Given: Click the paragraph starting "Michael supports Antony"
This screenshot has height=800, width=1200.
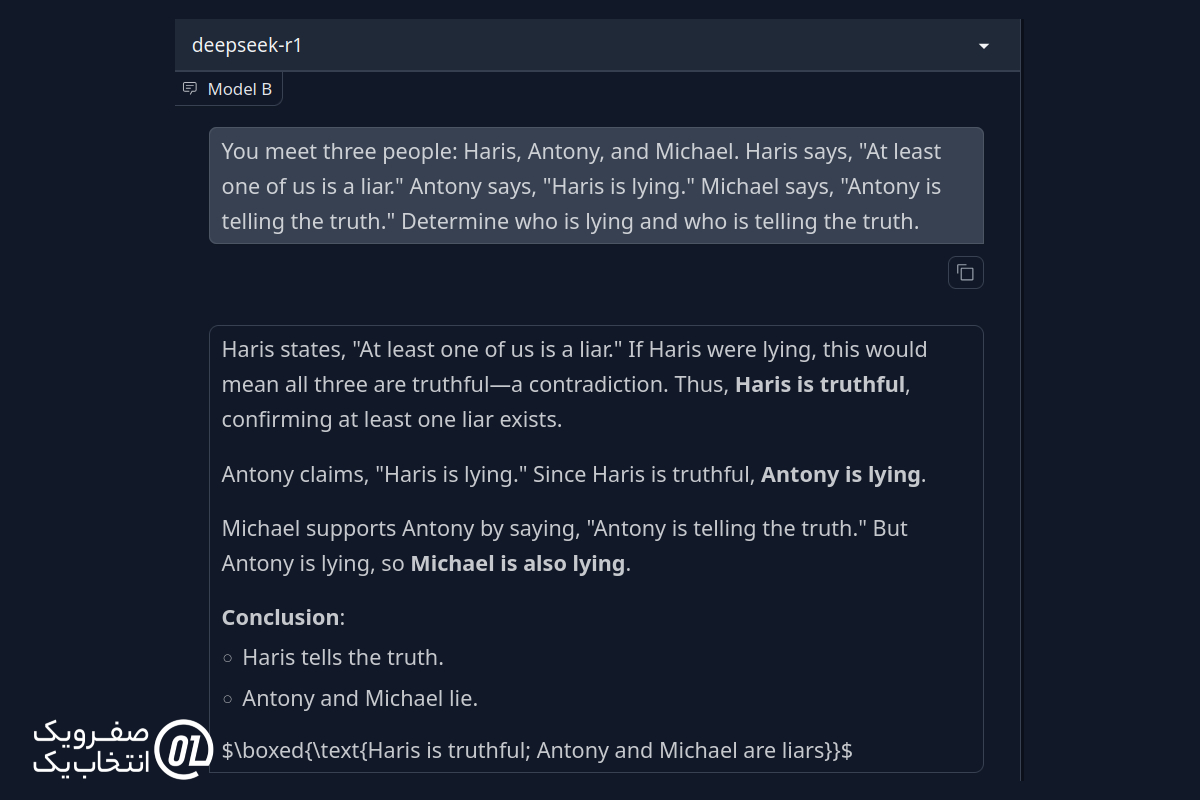Looking at the screenshot, I should (565, 545).
